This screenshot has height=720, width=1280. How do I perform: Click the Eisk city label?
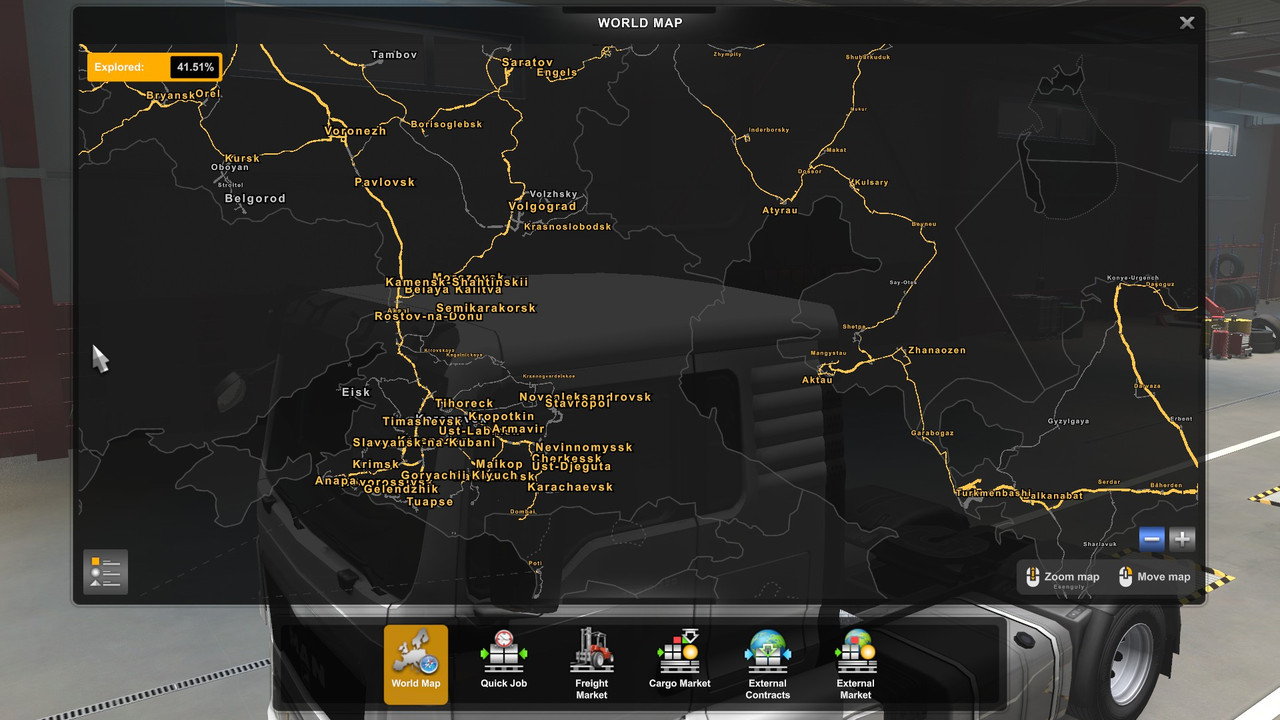pyautogui.click(x=356, y=393)
